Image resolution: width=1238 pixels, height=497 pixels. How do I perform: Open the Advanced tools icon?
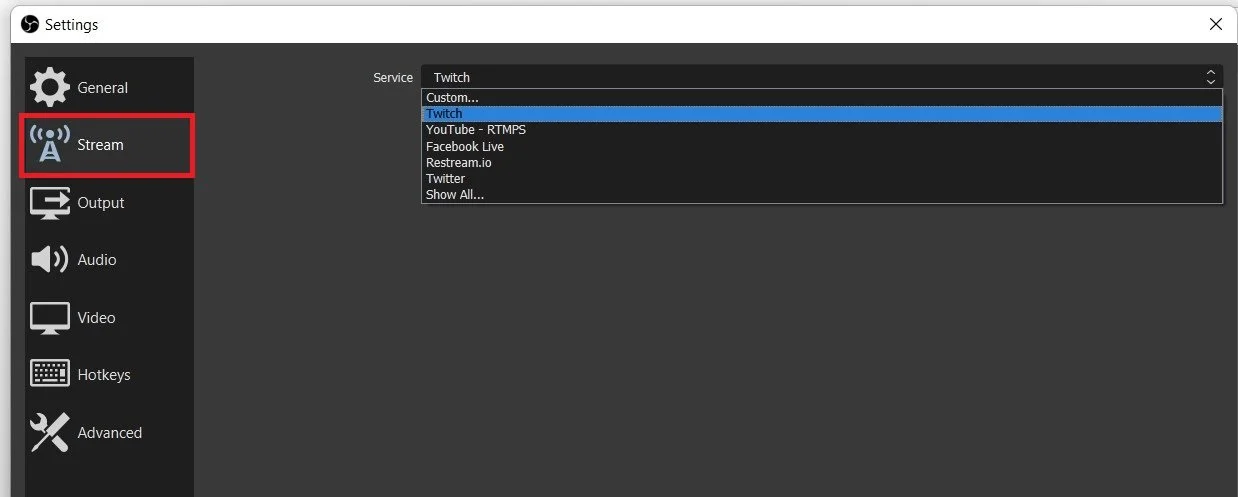pyautogui.click(x=50, y=433)
